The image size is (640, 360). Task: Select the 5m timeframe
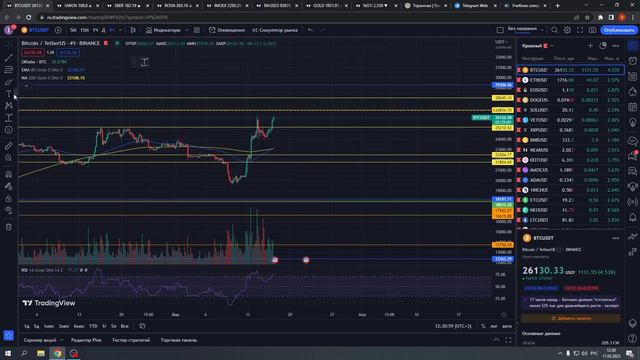click(x=73, y=30)
